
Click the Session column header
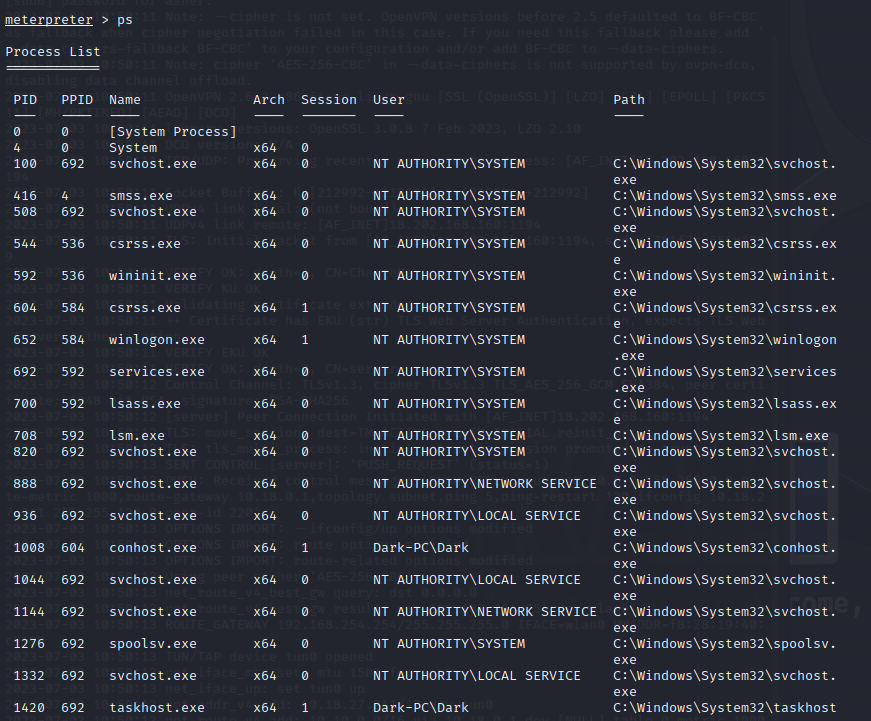(329, 100)
